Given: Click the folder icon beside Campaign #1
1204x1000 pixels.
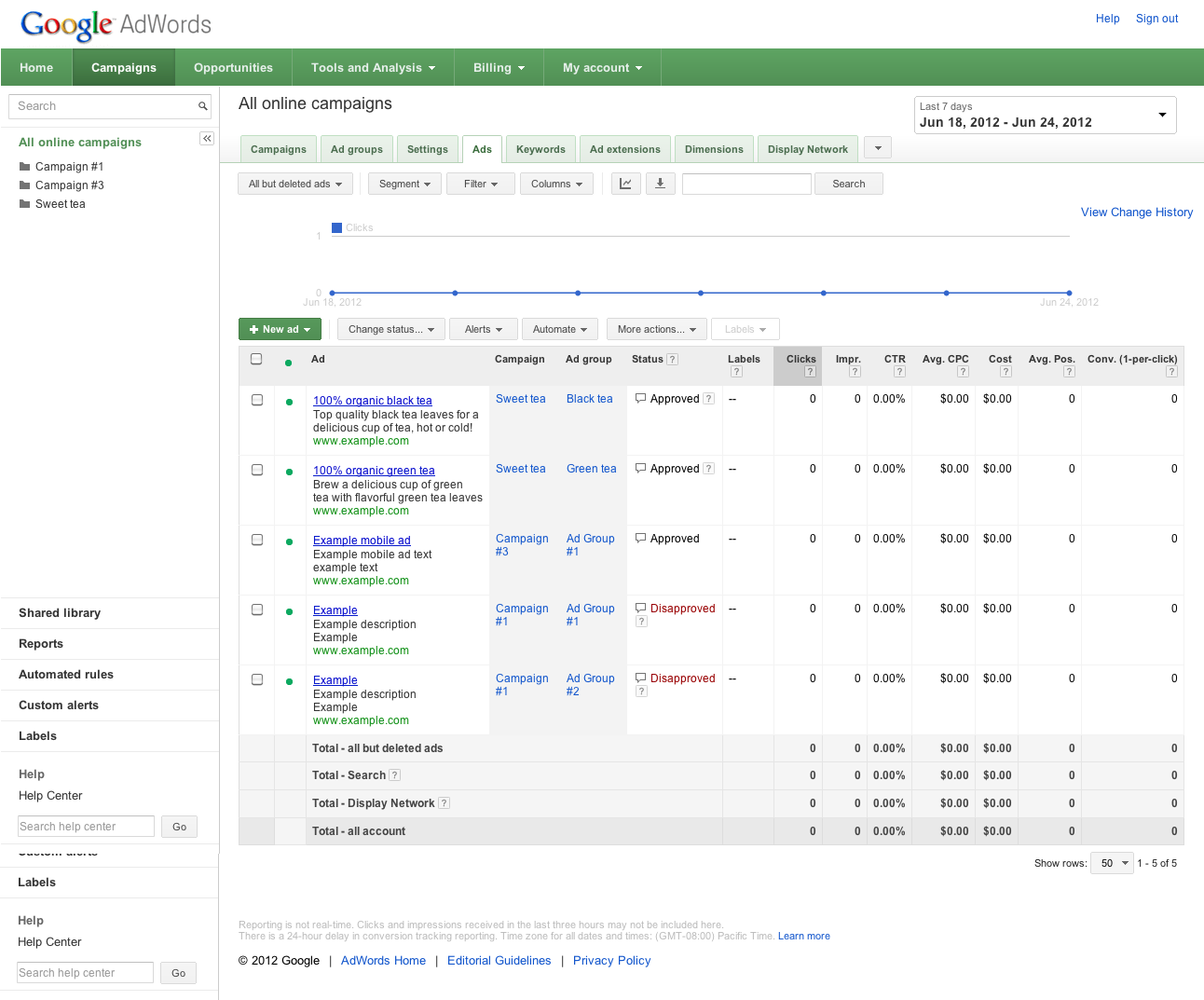Looking at the screenshot, I should 25,167.
